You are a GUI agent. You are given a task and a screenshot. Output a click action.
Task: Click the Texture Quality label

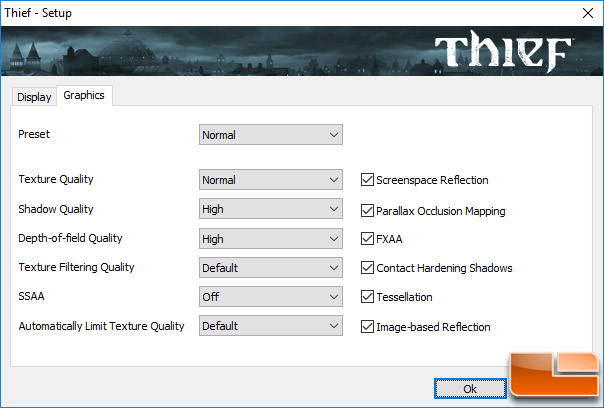56,179
